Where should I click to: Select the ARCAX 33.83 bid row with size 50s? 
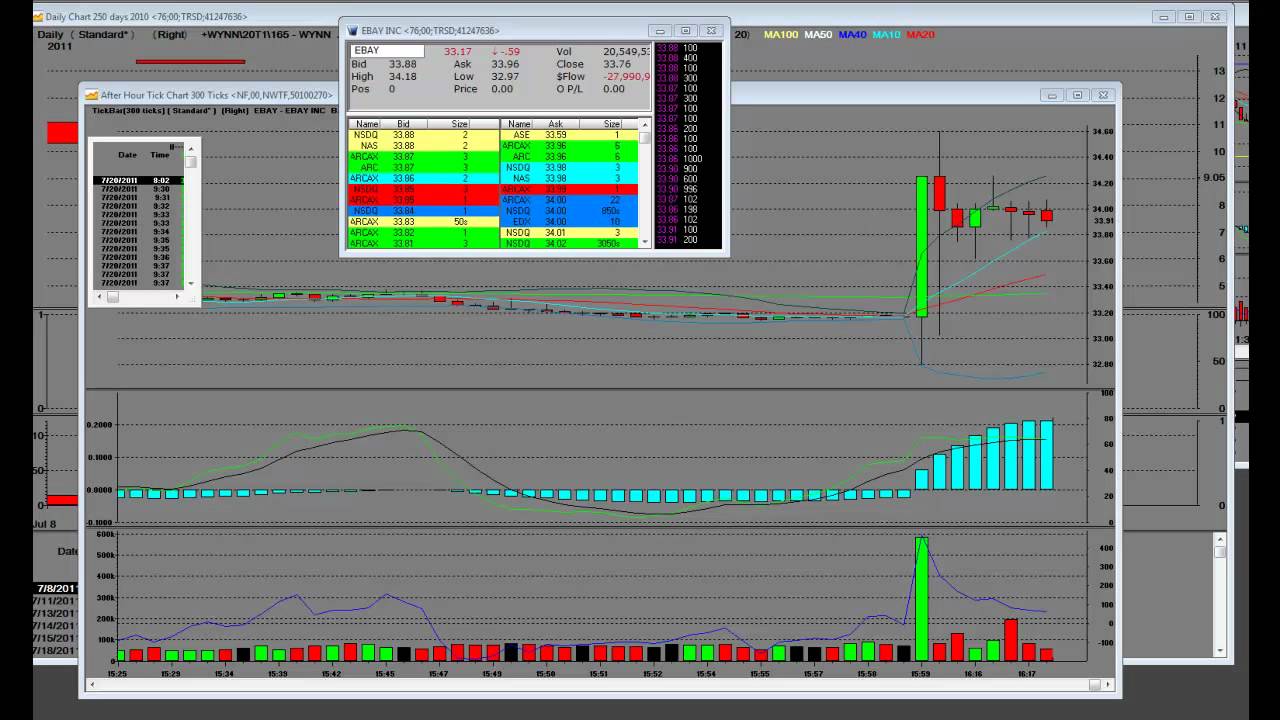coord(422,222)
